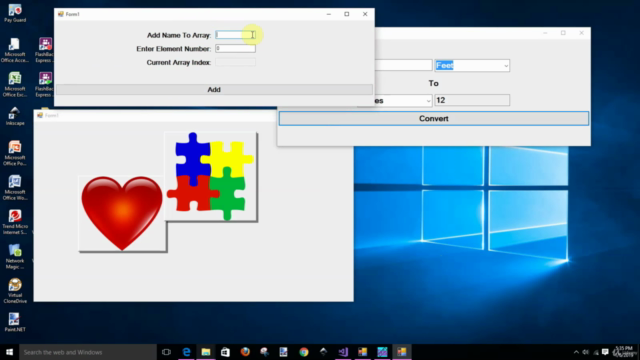640x360 pixels.
Task: Open the Windows Store from the taskbar
Action: click(225, 352)
